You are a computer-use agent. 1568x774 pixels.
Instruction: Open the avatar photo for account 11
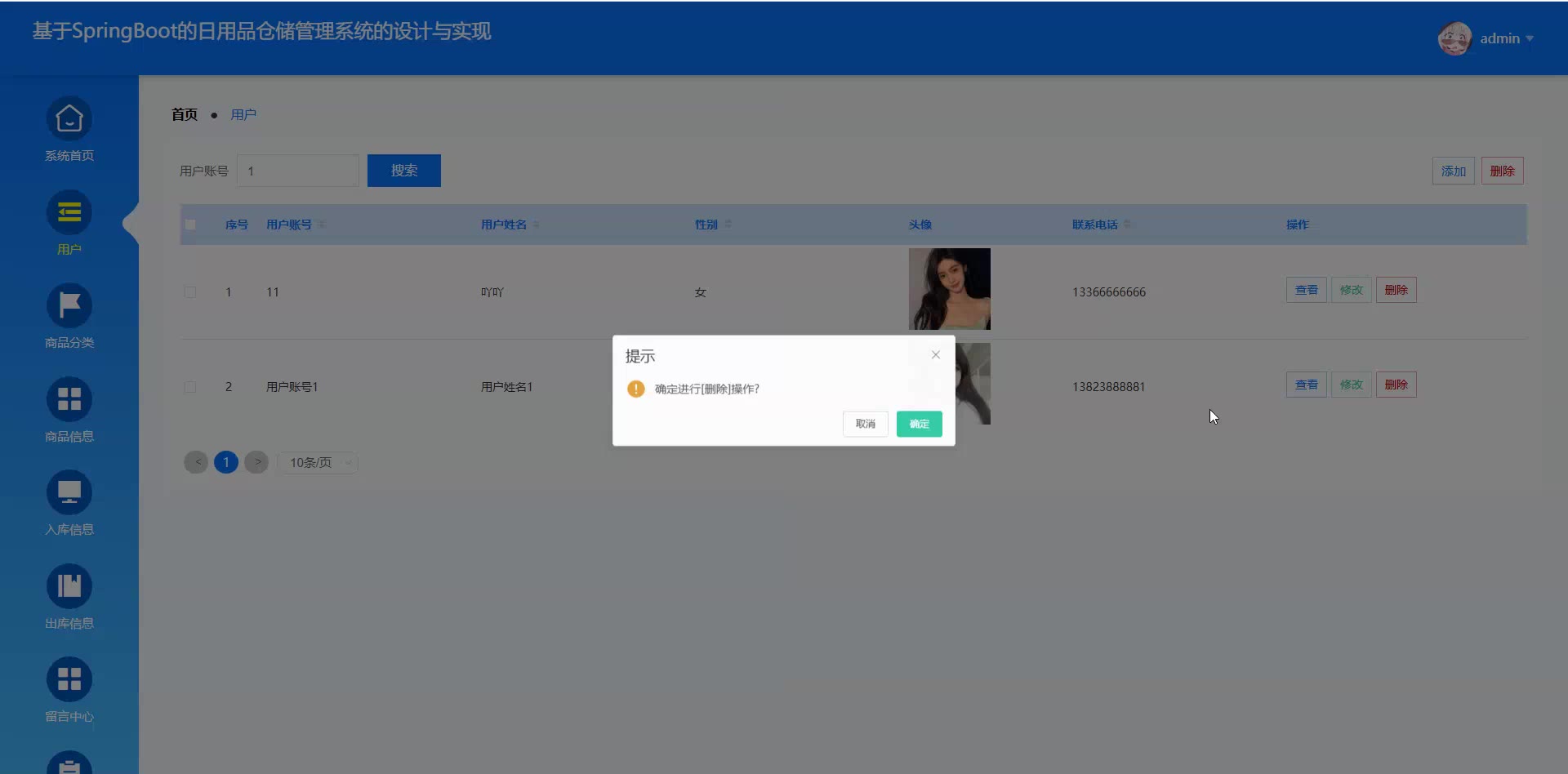(x=950, y=289)
